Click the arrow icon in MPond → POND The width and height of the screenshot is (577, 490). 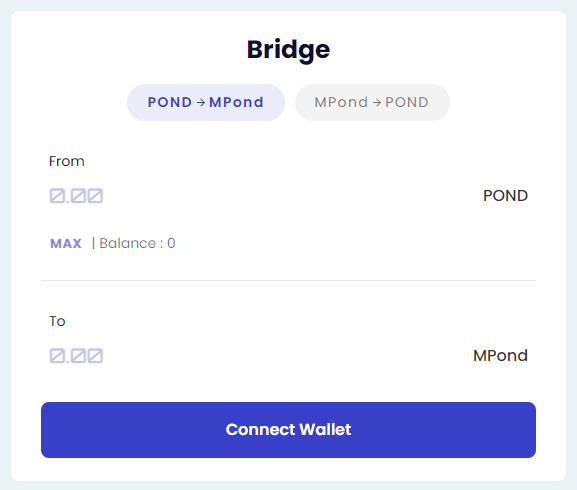tap(376, 102)
